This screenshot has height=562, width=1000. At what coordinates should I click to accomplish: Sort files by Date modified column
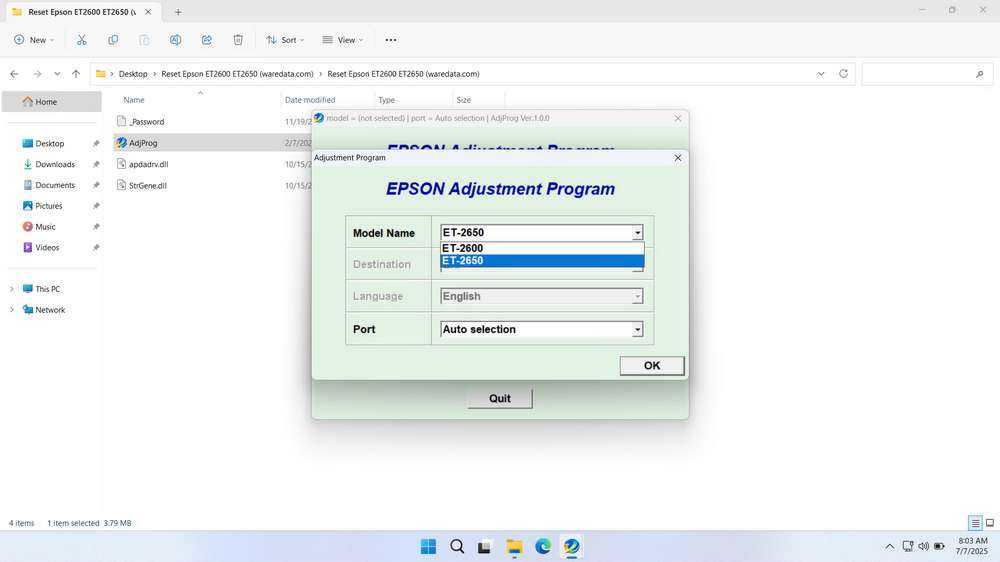coord(310,100)
